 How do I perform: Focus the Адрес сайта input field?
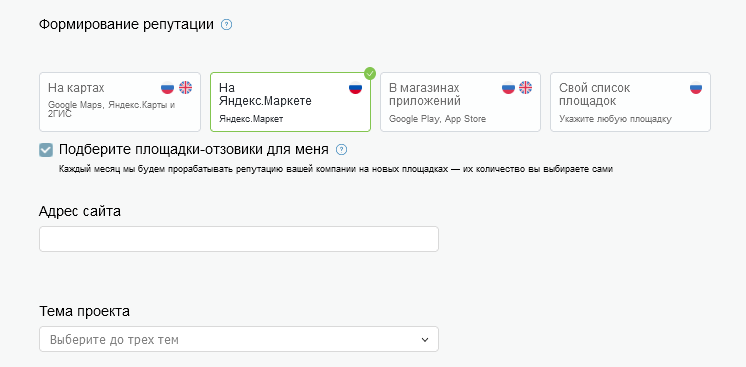click(239, 239)
